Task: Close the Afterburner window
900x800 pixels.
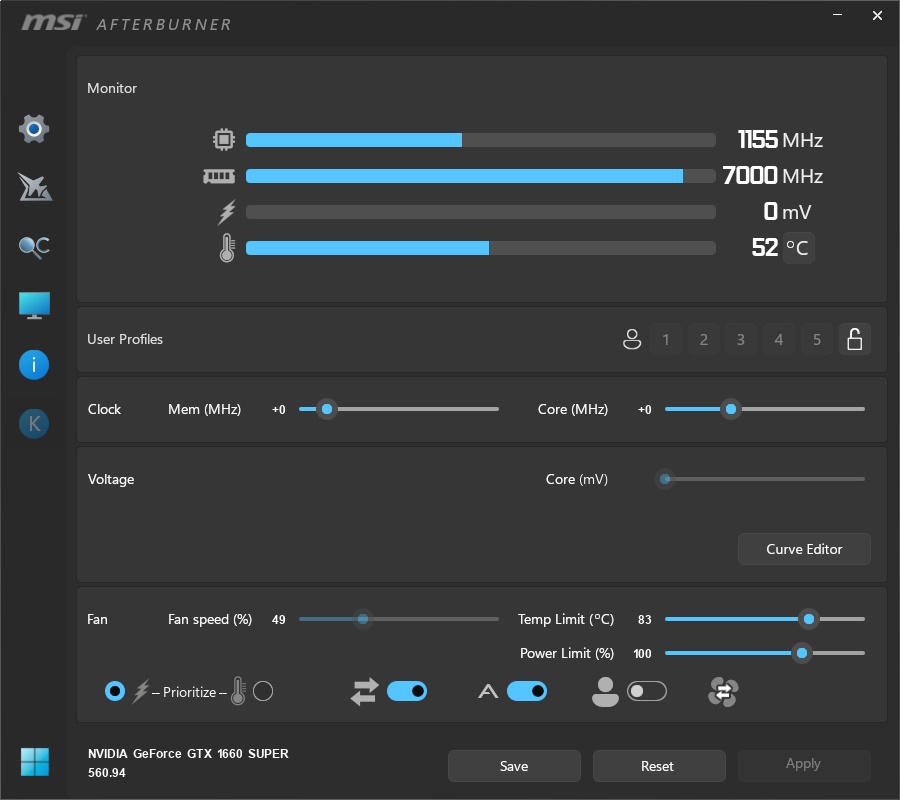Action: pyautogui.click(x=877, y=15)
